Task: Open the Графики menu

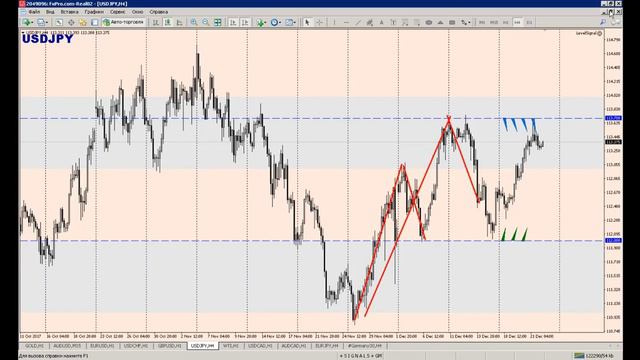Action: tap(94, 12)
